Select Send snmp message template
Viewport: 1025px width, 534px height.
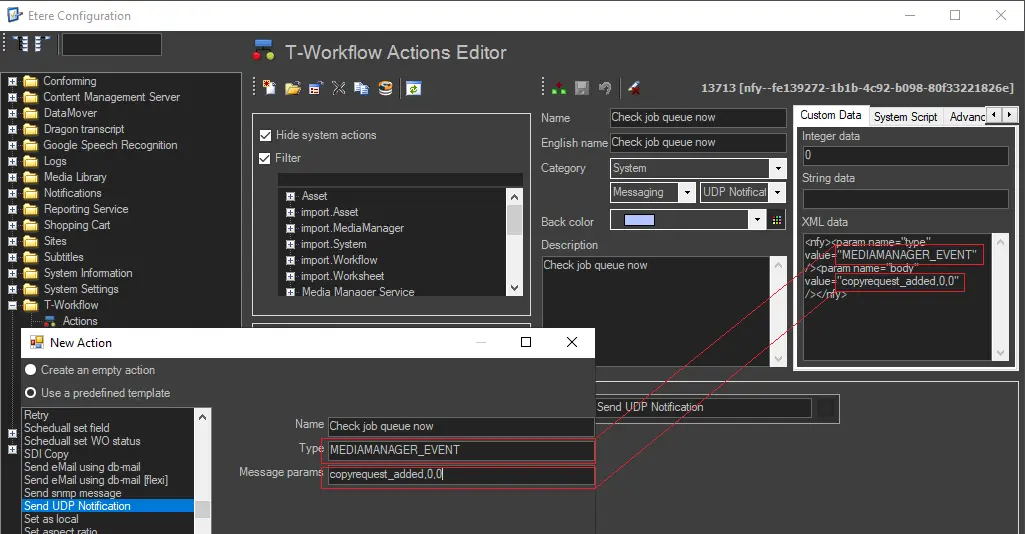point(72,493)
